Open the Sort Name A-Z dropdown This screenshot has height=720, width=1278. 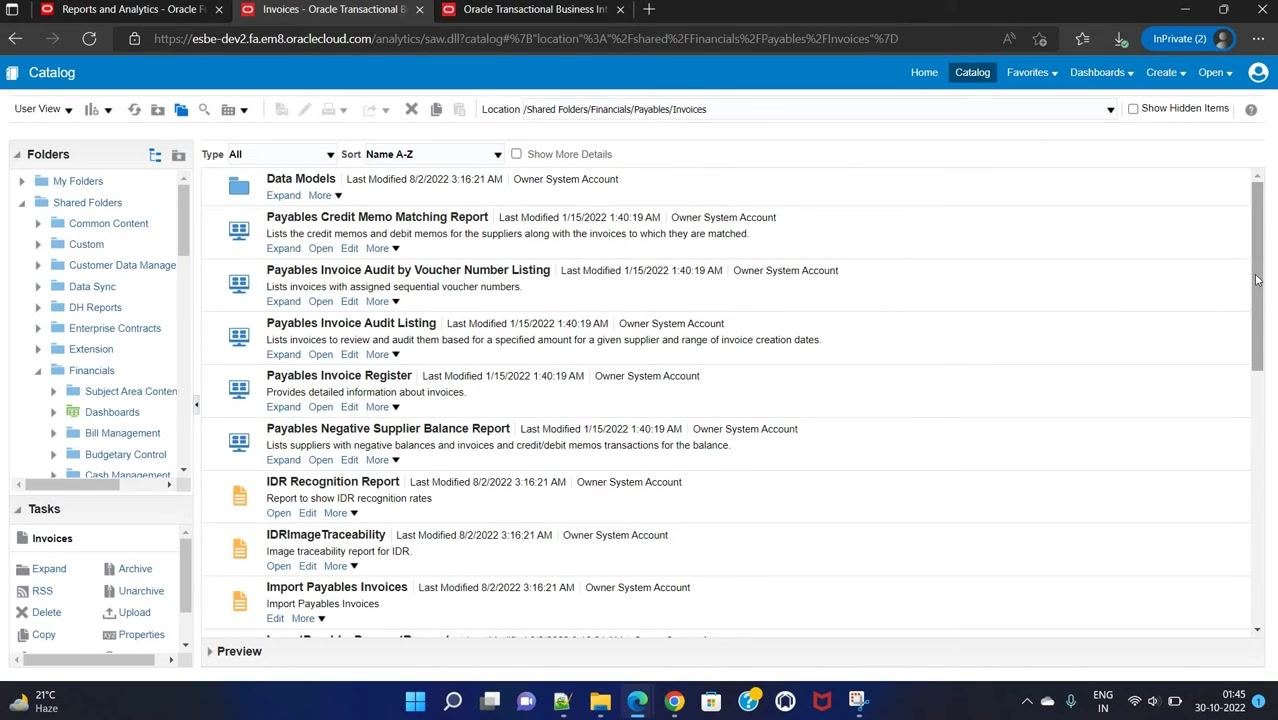point(433,154)
